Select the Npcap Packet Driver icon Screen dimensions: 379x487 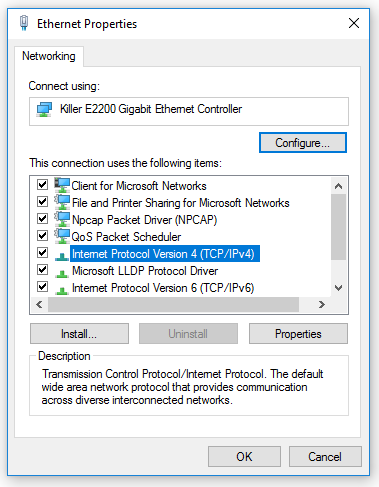[x=62, y=219]
